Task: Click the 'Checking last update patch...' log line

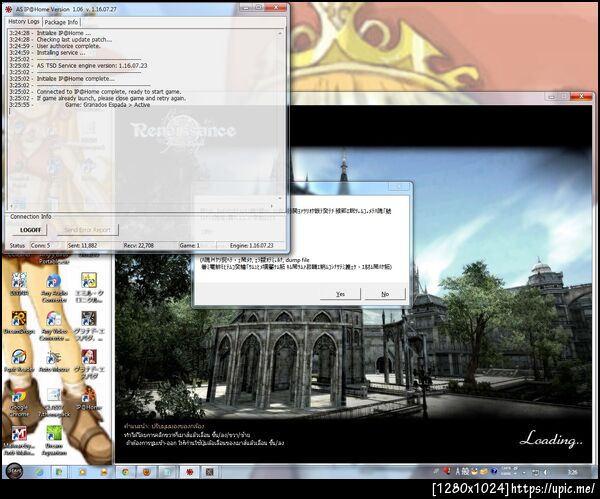Action: (x=74, y=39)
